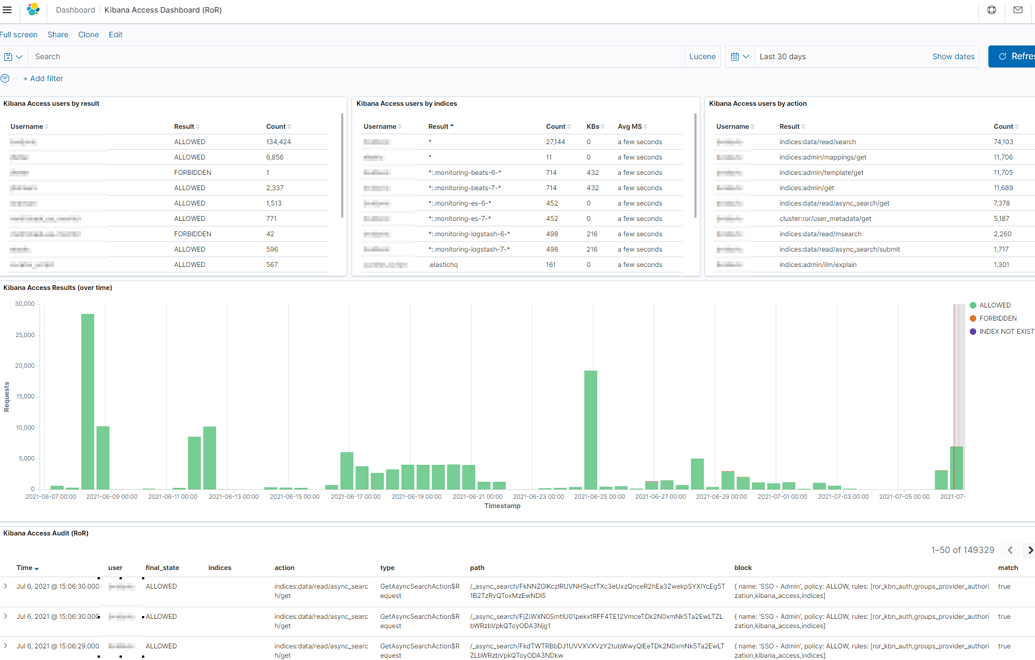Screen dimensions: 1035x660
Task: Open the Kibana navigation menu
Action: tap(10, 11)
